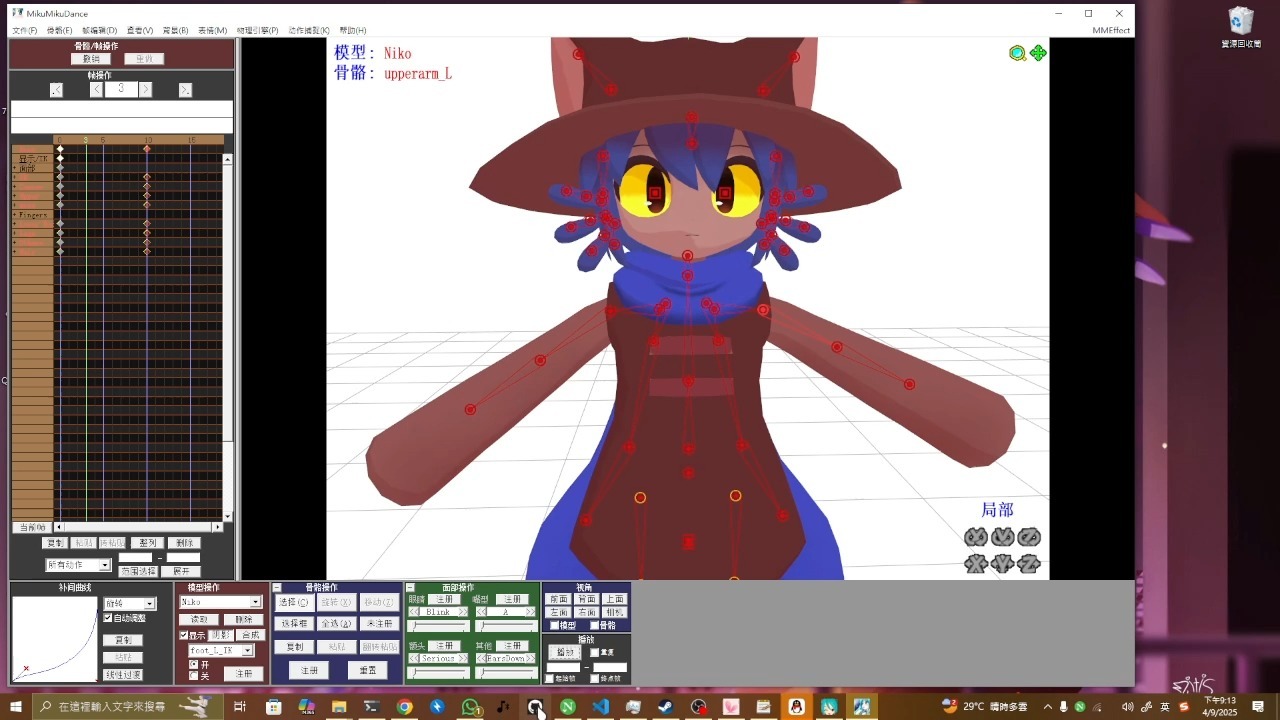Select the IK on radio button
This screenshot has width=1280, height=720.
[194, 664]
